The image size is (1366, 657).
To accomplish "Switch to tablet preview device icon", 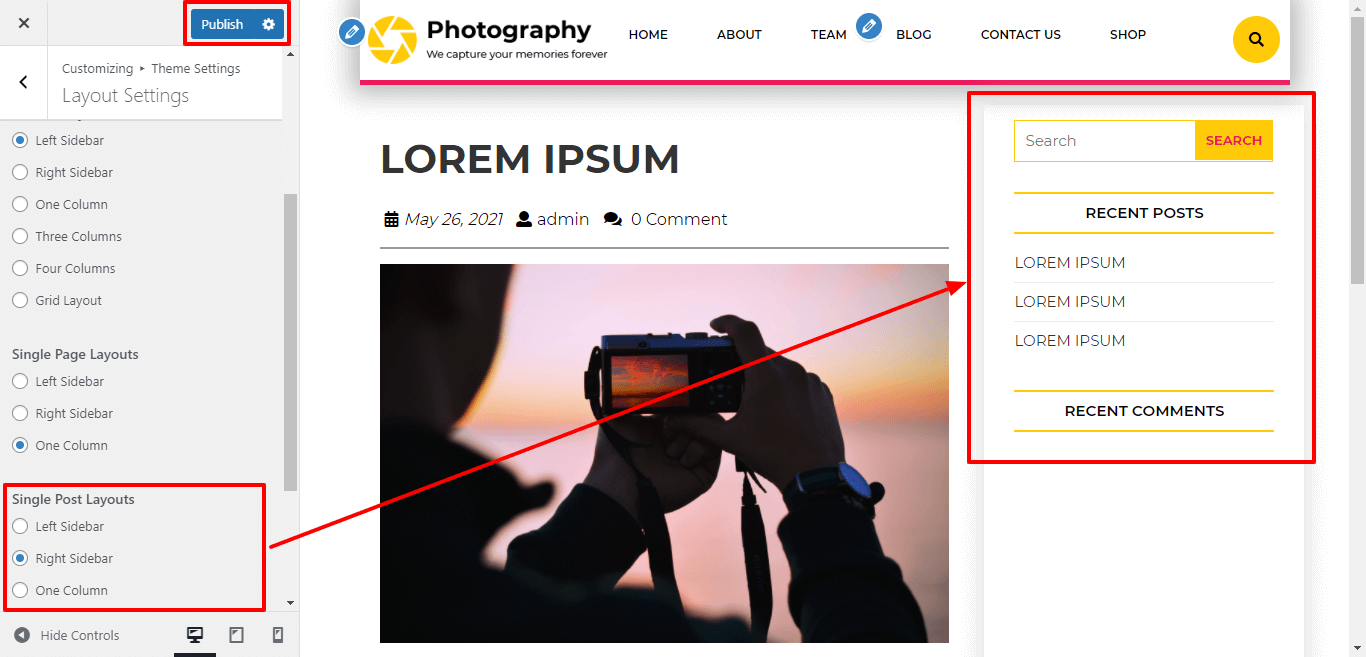I will click(x=236, y=635).
